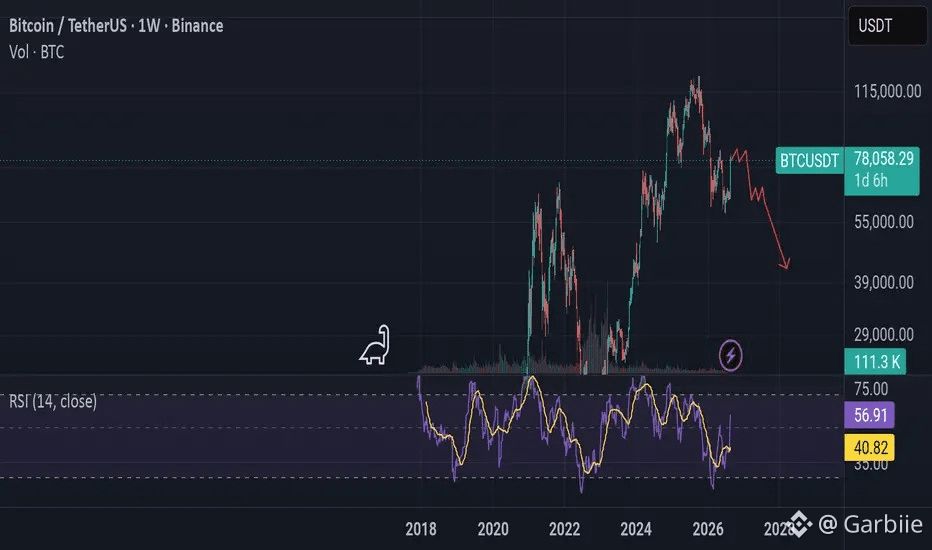Click the 115,000.00 price axis label
Viewport: 932px width, 550px height.
[887, 92]
